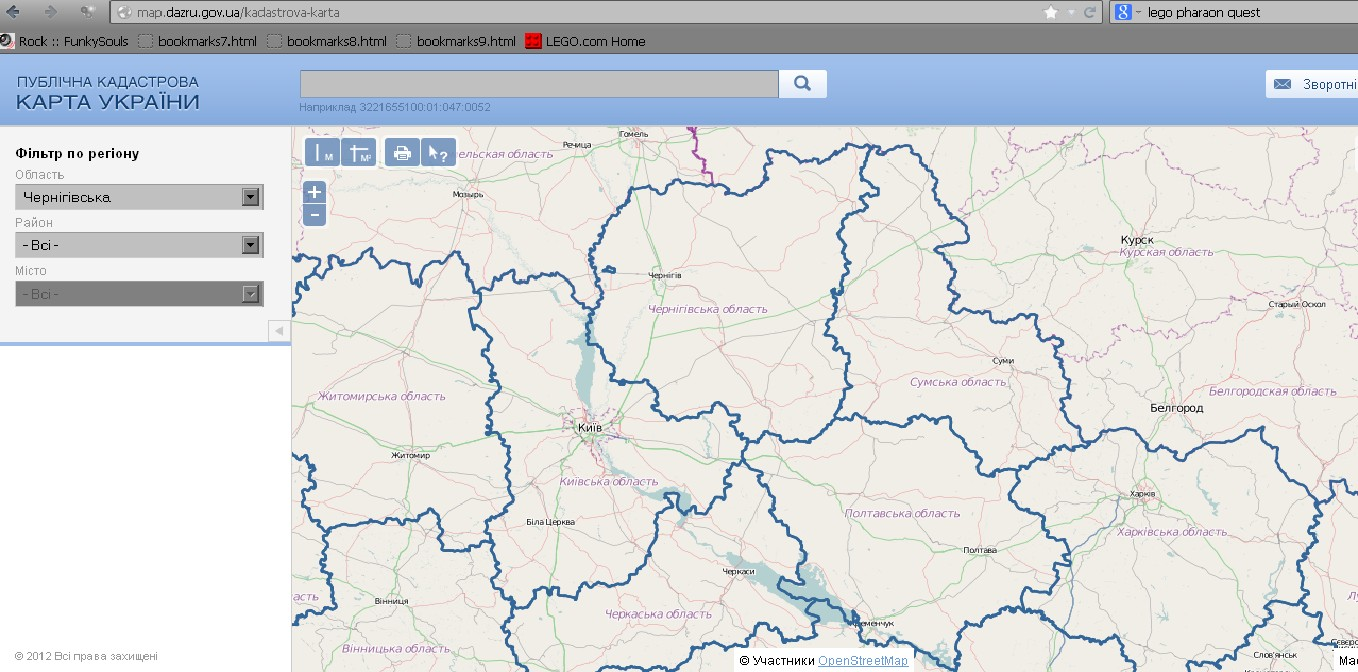Viewport: 1358px width, 672px height.
Task: Follow the OpenStreetMap link
Action: 863,661
